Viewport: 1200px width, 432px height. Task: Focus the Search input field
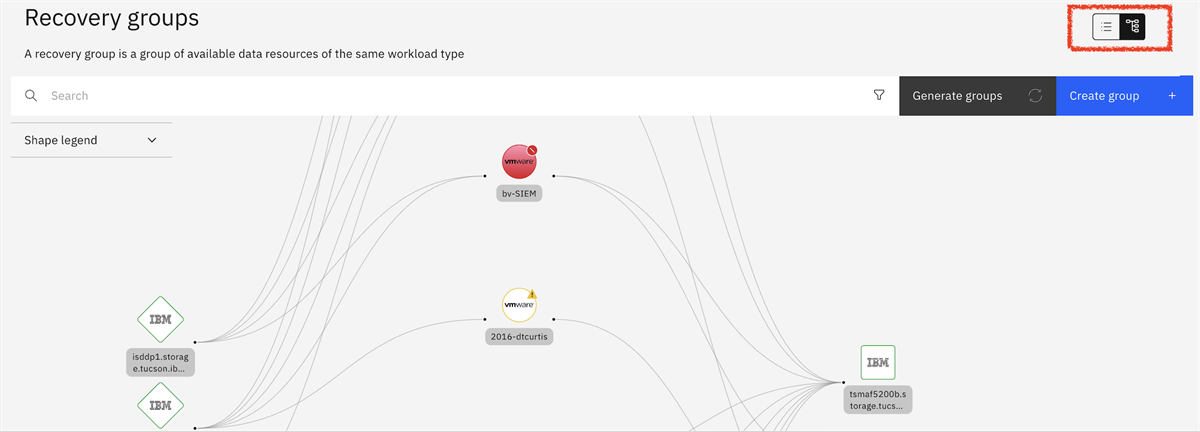tap(455, 96)
